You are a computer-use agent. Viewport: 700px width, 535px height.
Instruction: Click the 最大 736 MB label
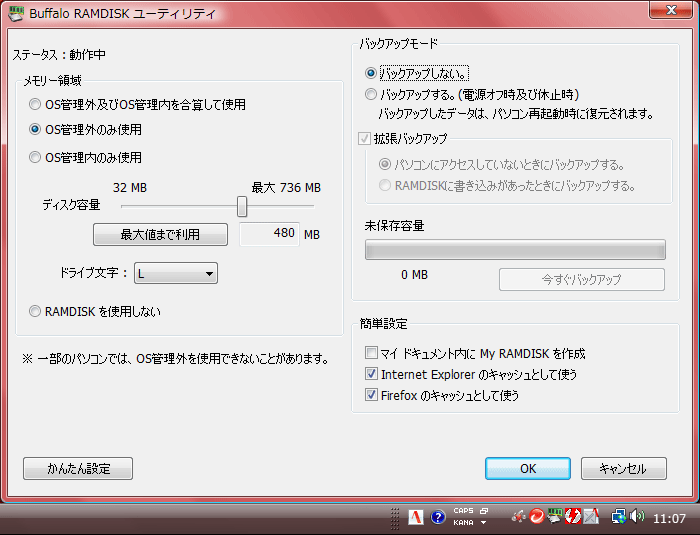286,188
